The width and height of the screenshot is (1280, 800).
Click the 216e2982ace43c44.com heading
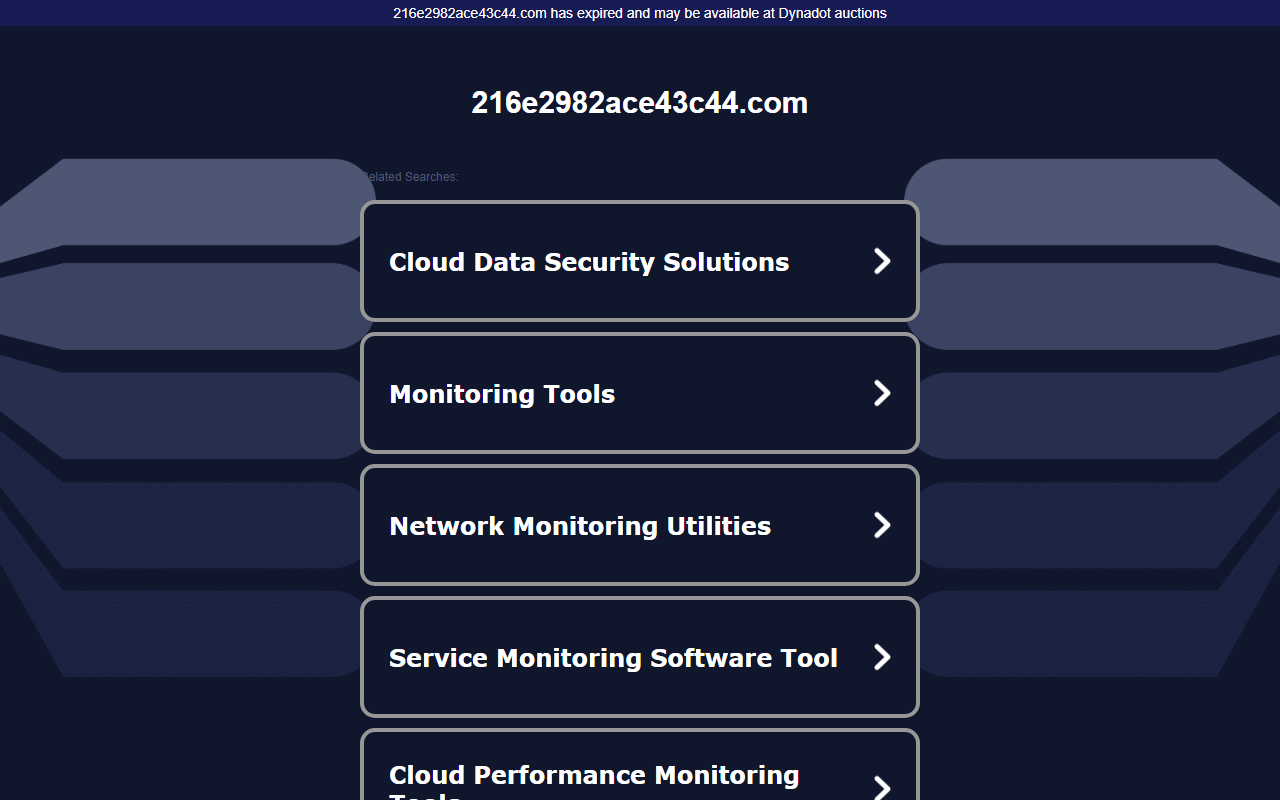pos(640,103)
